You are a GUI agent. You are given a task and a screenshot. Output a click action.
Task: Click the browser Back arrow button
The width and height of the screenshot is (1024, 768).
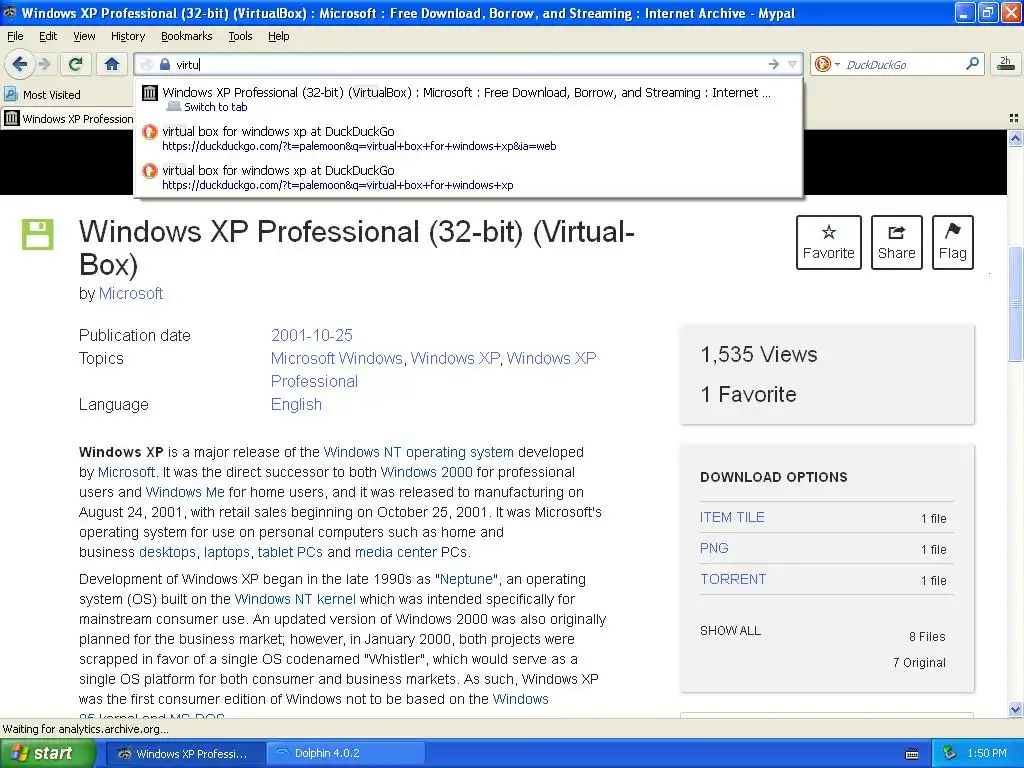click(19, 64)
